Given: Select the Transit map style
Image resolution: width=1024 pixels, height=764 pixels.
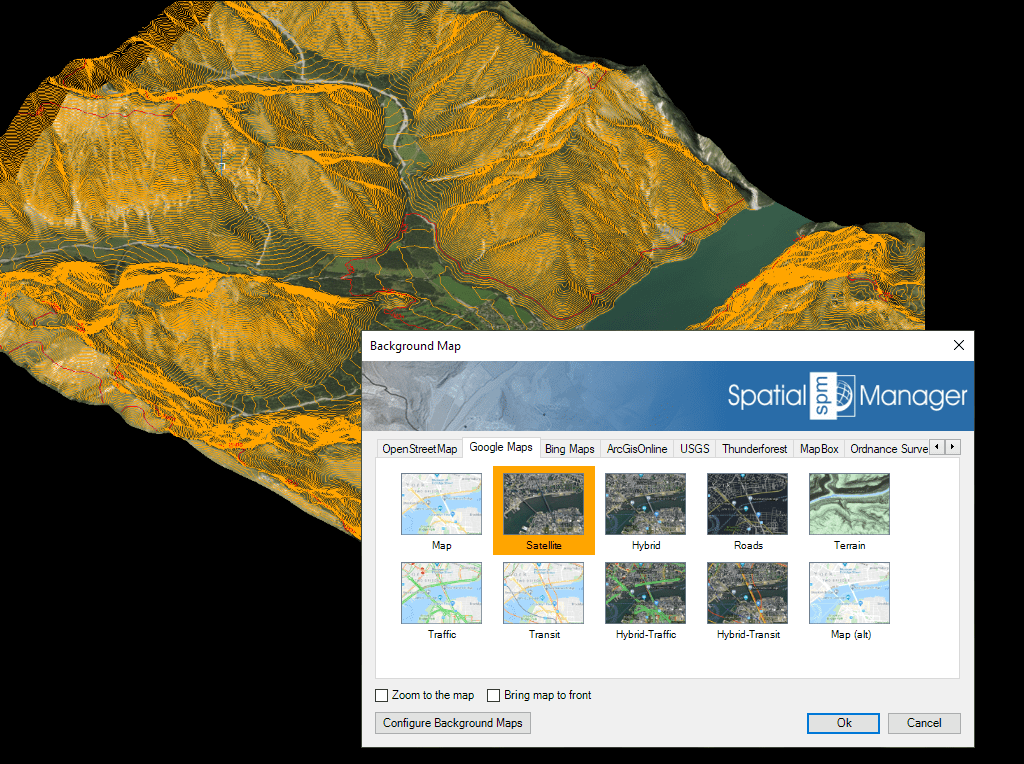Looking at the screenshot, I should pos(543,593).
